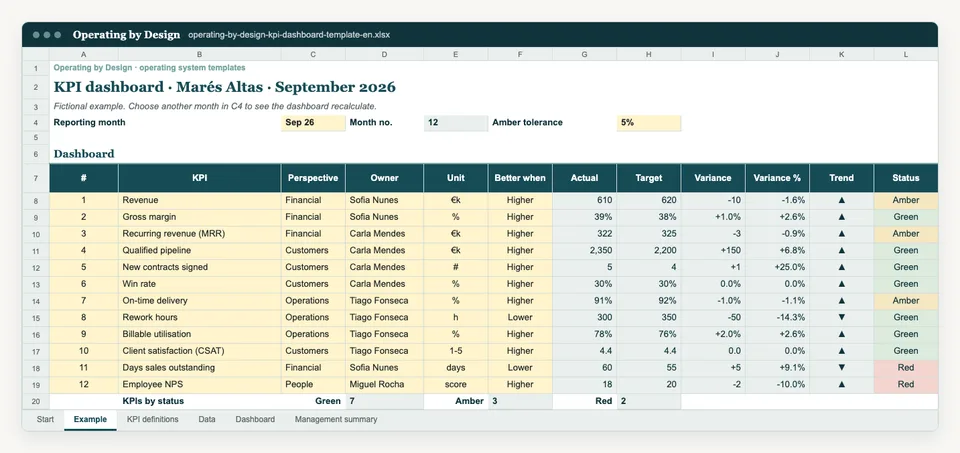Click the trend arrow for Employee NPS
Screen dimensions: 960x453
[841, 384]
